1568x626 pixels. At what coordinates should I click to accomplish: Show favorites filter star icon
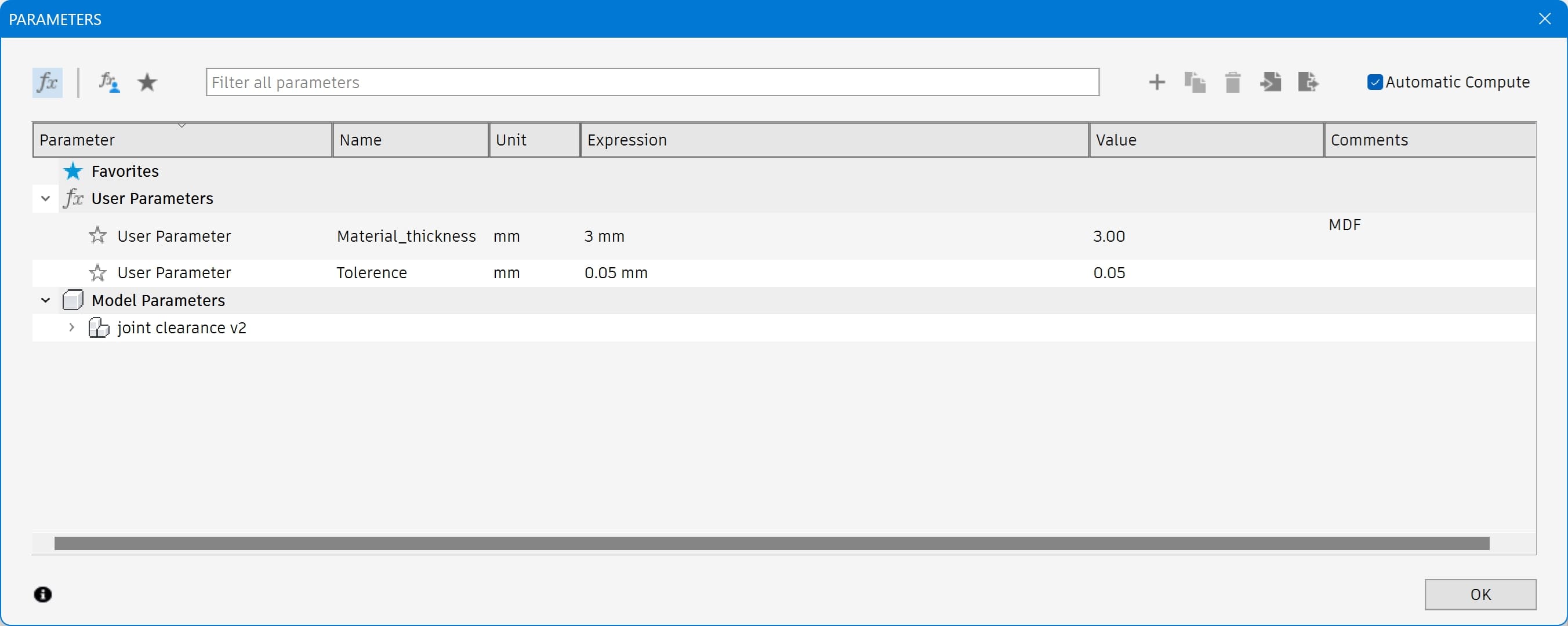click(x=147, y=82)
